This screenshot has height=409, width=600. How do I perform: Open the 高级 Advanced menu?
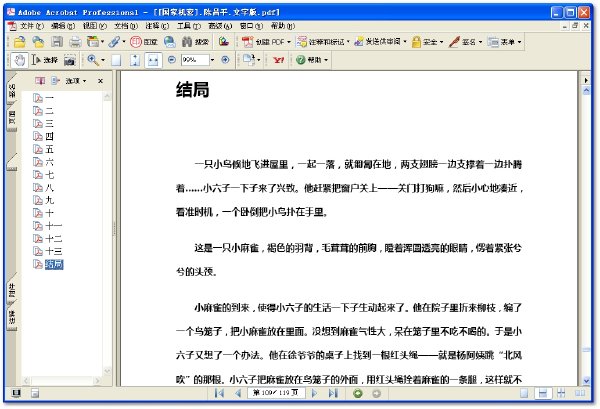pyautogui.click(x=220, y=26)
